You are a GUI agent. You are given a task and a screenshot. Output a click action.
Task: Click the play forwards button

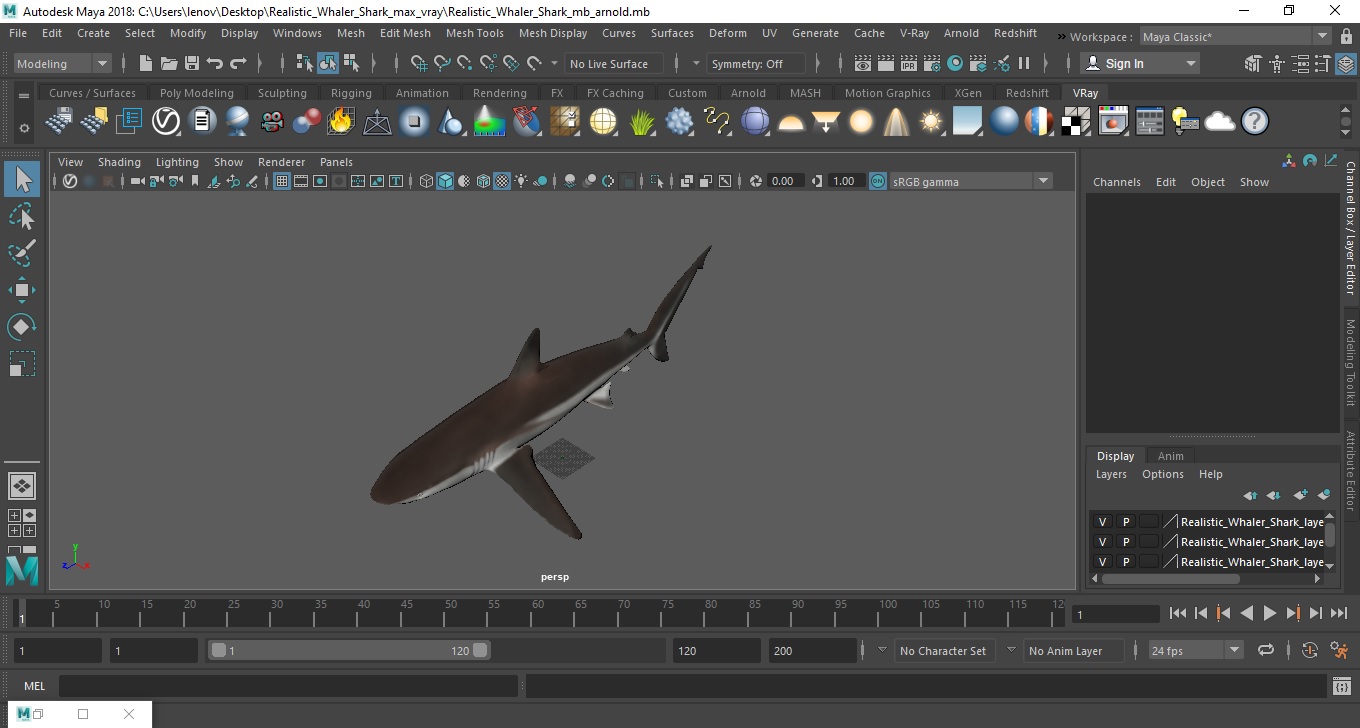click(x=1269, y=613)
